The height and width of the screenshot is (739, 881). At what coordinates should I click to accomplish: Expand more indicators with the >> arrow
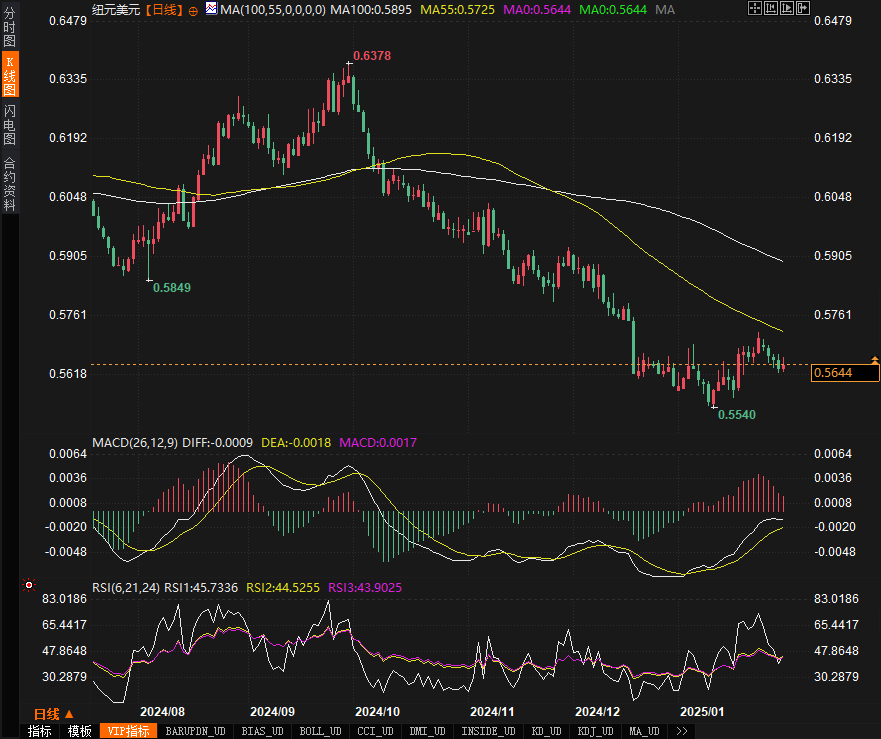pyautogui.click(x=681, y=731)
